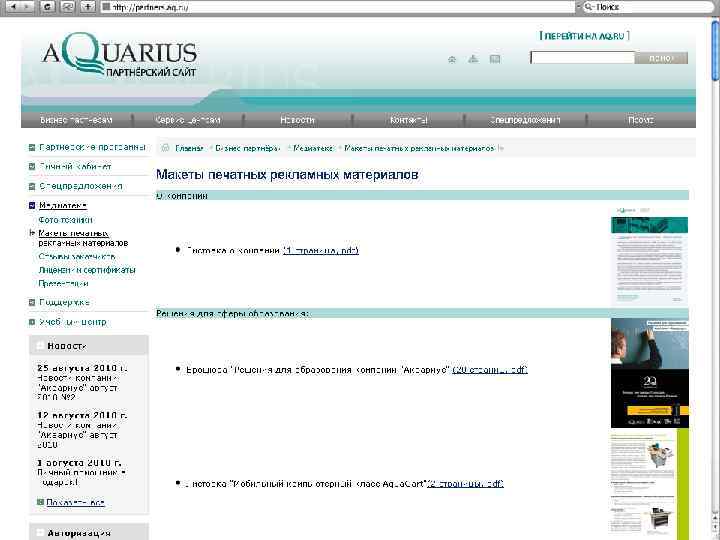The height and width of the screenshot is (540, 720).
Task: Open Новости in the navigation bar
Action: pos(297,120)
